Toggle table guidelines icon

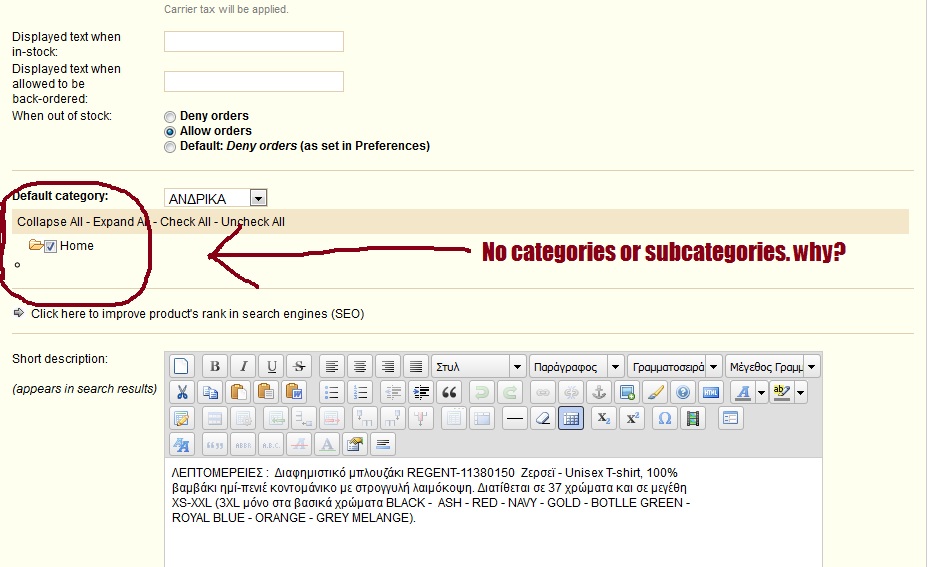(x=571, y=419)
